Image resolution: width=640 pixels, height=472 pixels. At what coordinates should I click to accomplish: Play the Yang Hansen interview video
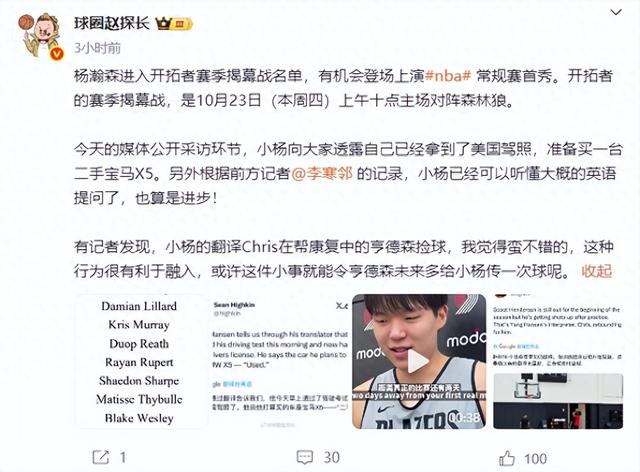pyautogui.click(x=419, y=361)
